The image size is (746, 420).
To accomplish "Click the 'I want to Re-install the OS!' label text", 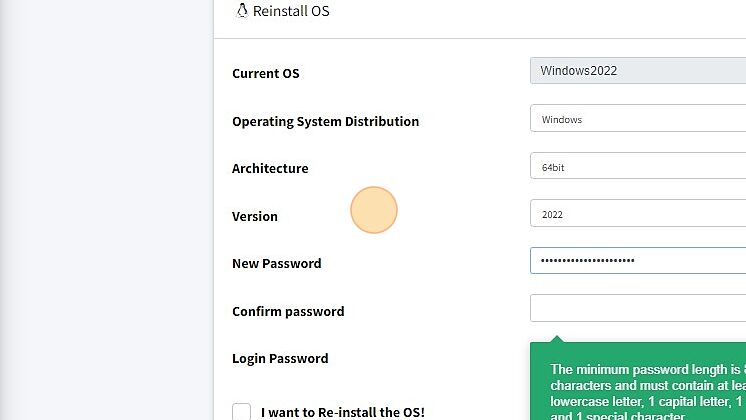I will coord(343,412).
